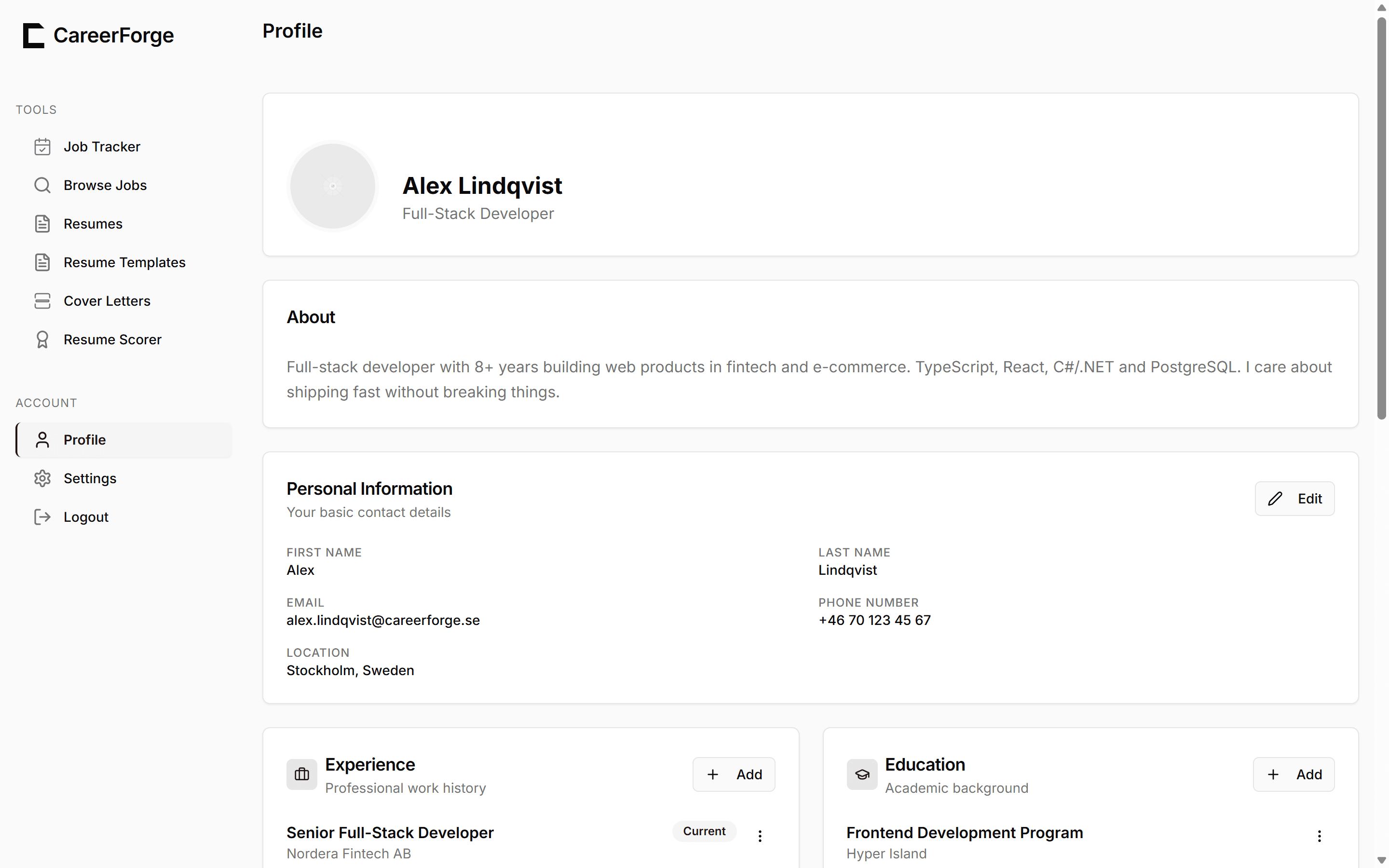Navigate to Resume Templates

pos(124,262)
